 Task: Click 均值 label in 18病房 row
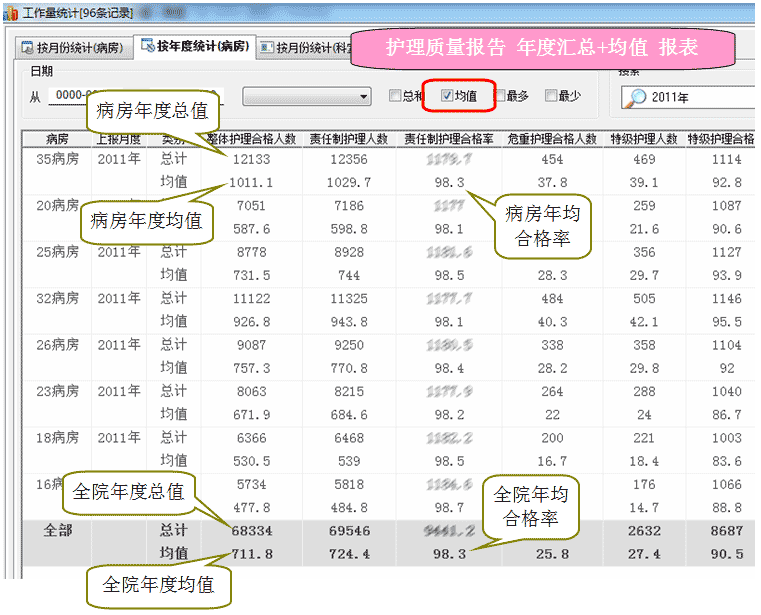click(x=173, y=461)
